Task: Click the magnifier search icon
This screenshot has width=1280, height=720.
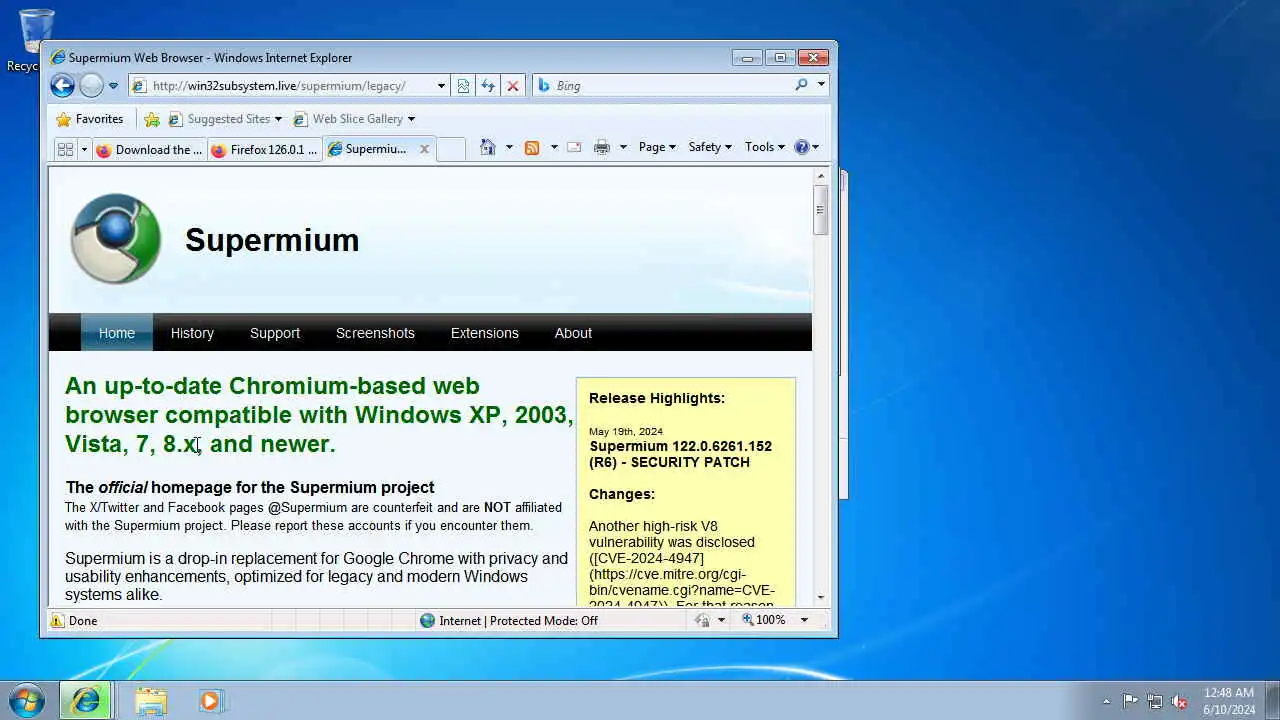Action: tap(801, 85)
